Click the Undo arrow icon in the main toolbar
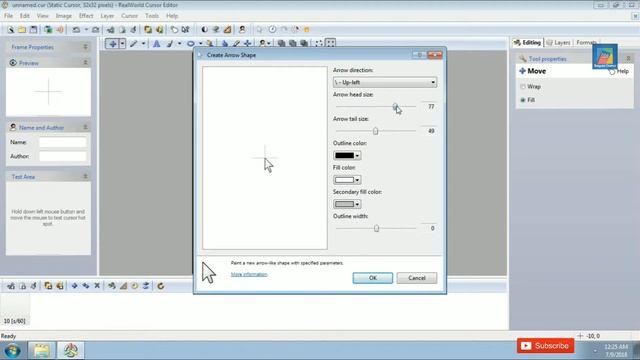 [76, 29]
